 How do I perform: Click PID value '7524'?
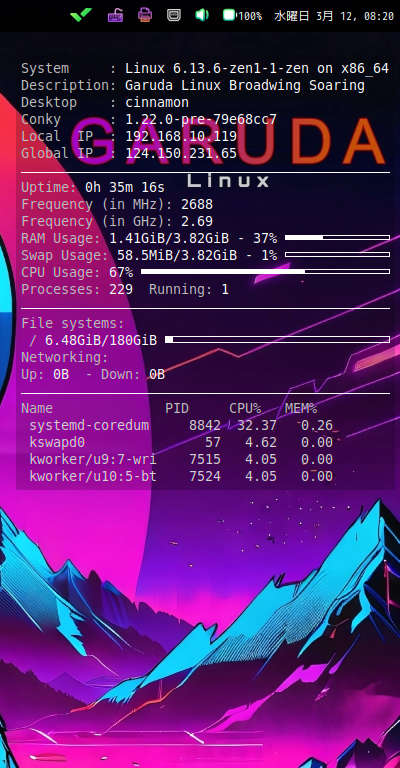pos(205,476)
